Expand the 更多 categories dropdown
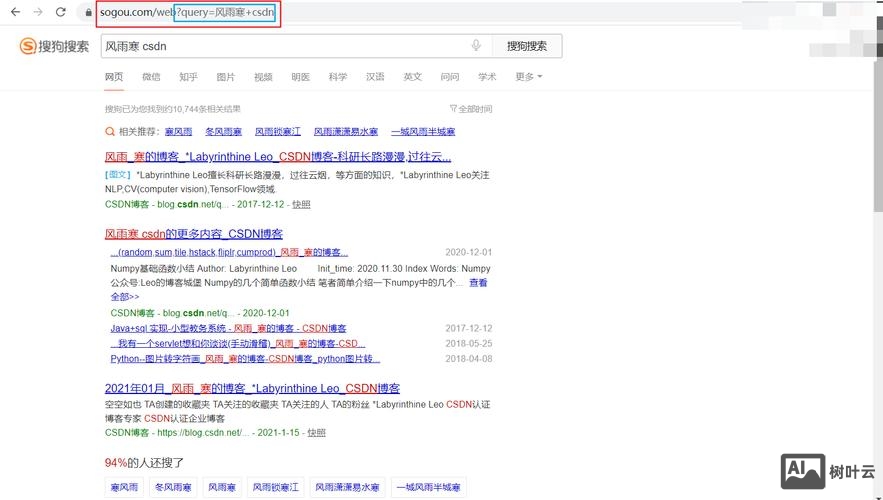Image resolution: width=883 pixels, height=500 pixels. (x=529, y=77)
